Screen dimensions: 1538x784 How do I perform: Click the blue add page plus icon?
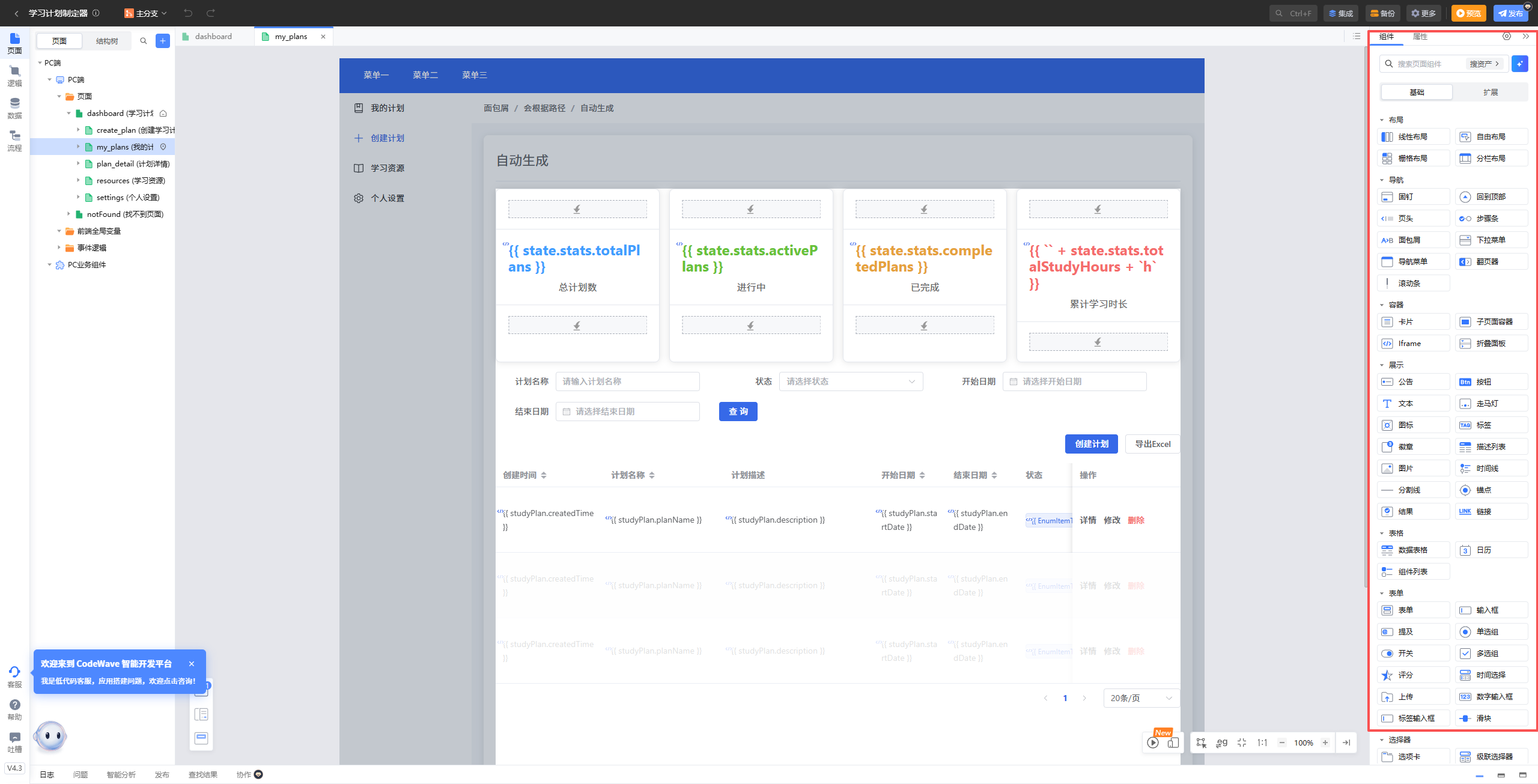click(163, 41)
